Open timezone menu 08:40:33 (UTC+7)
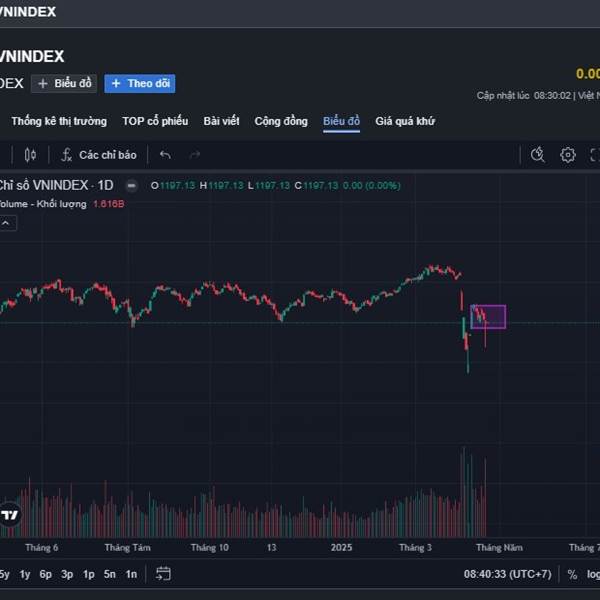Viewport: 600px width, 600px height. point(507,574)
